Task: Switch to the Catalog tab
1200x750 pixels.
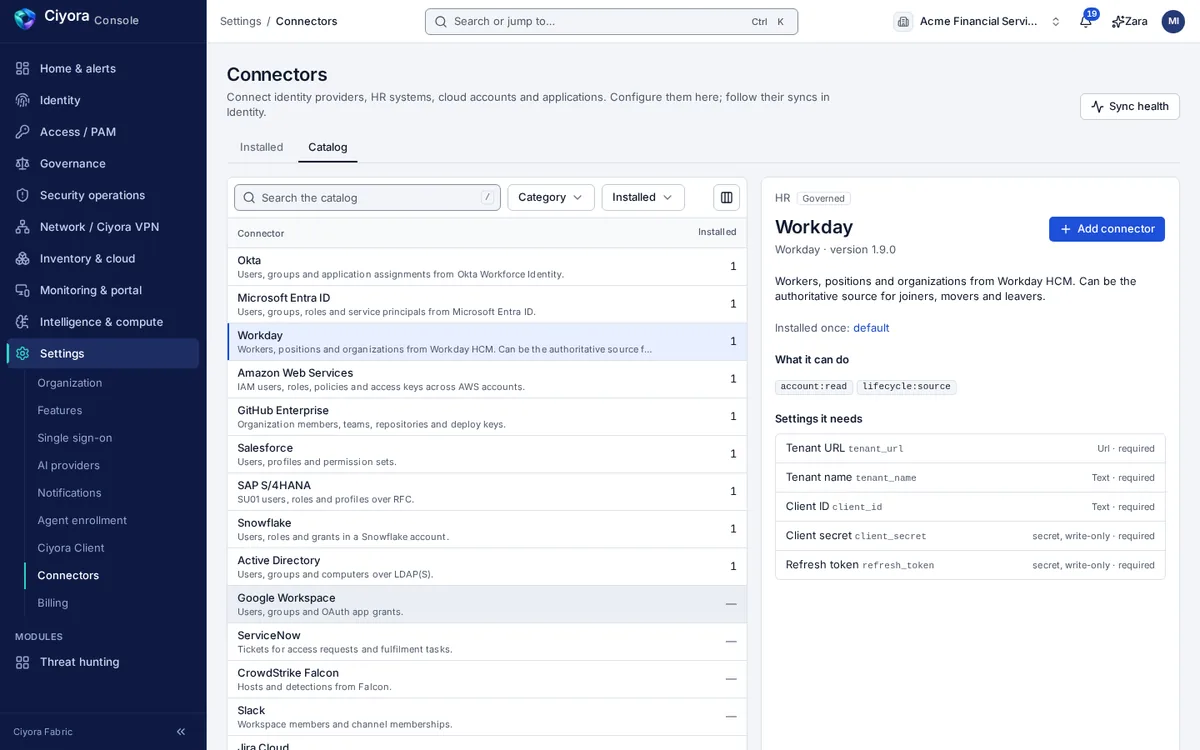Action: click(x=328, y=147)
